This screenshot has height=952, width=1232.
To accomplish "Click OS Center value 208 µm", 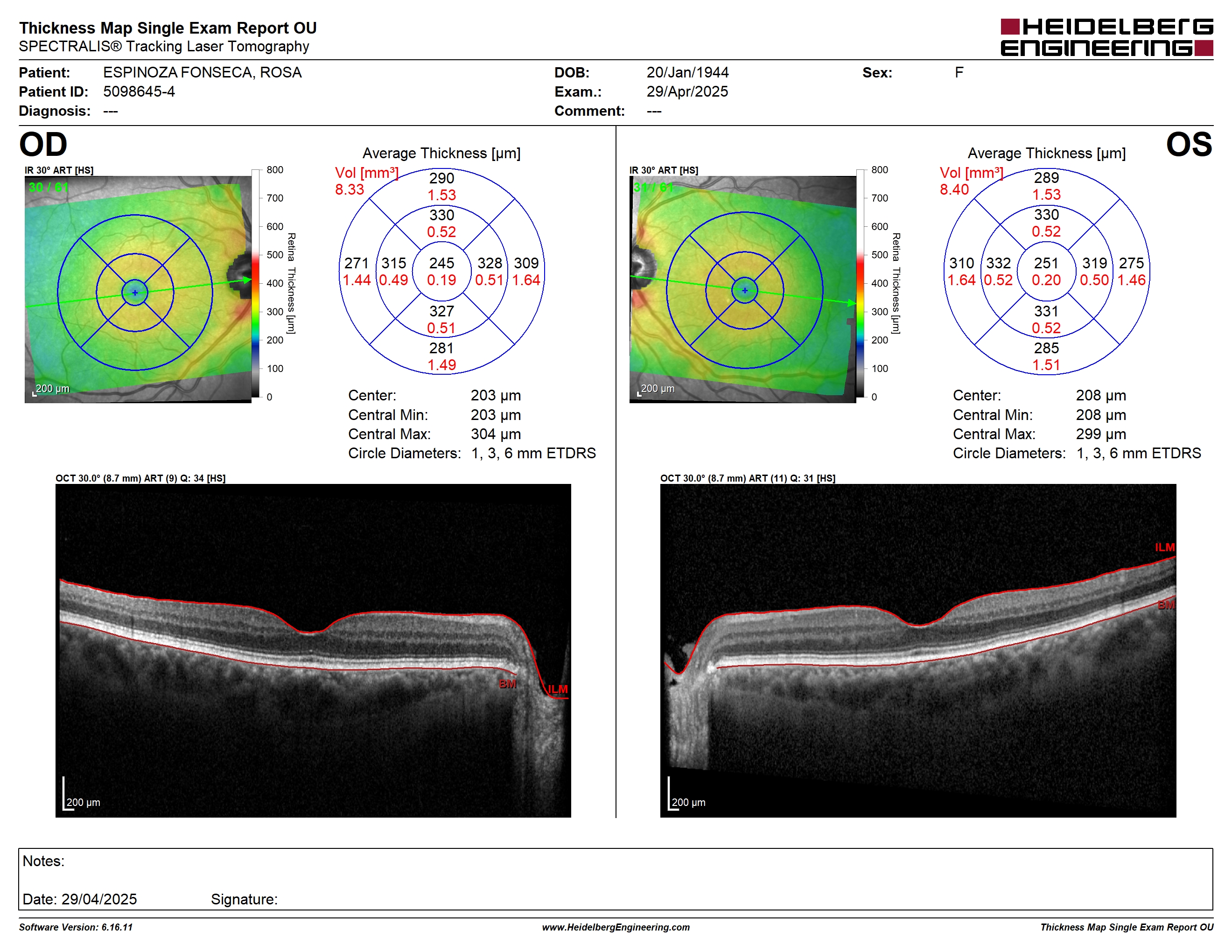I will tap(1100, 395).
